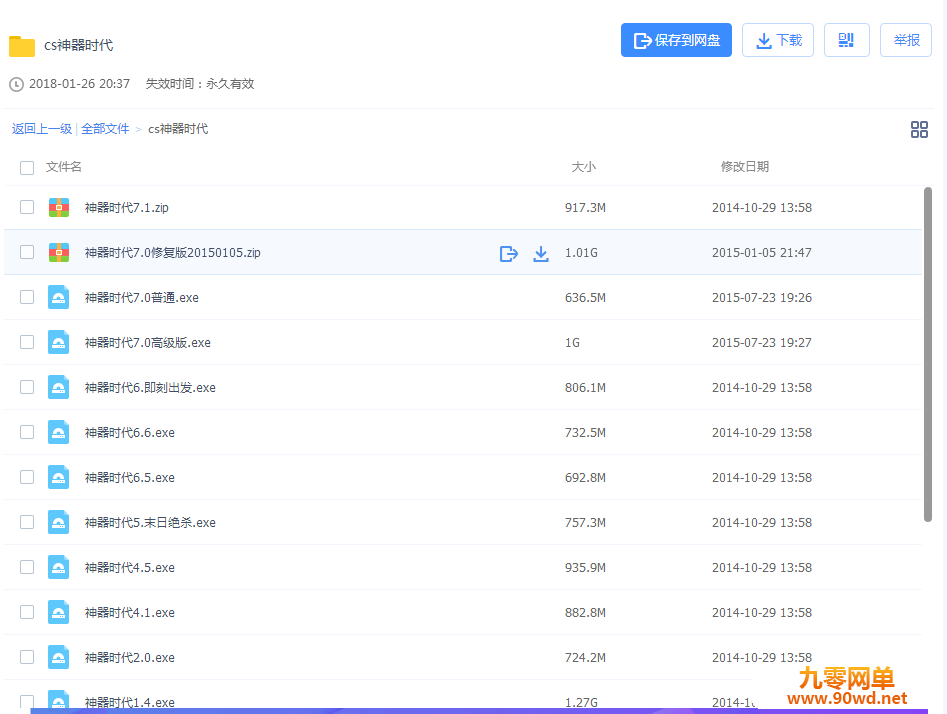
Task: Click the exe icon of 神器时代6.5.exe
Action: pyautogui.click(x=59, y=477)
